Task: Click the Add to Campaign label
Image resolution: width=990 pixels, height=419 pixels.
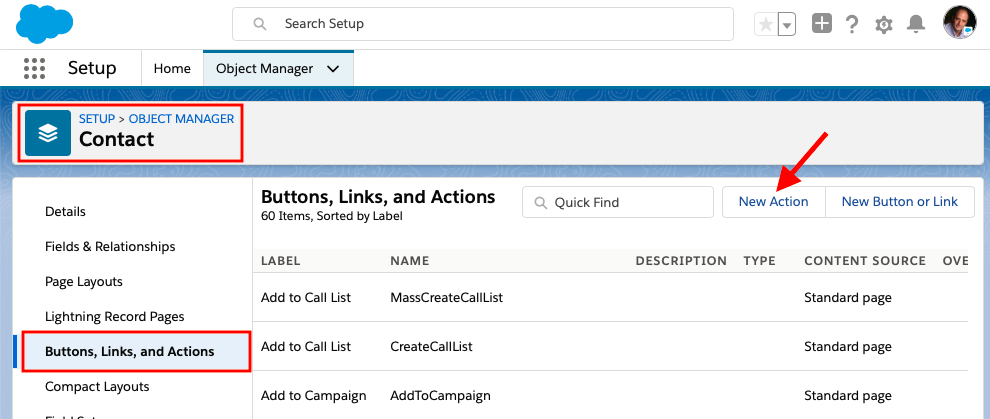Action: point(313,396)
